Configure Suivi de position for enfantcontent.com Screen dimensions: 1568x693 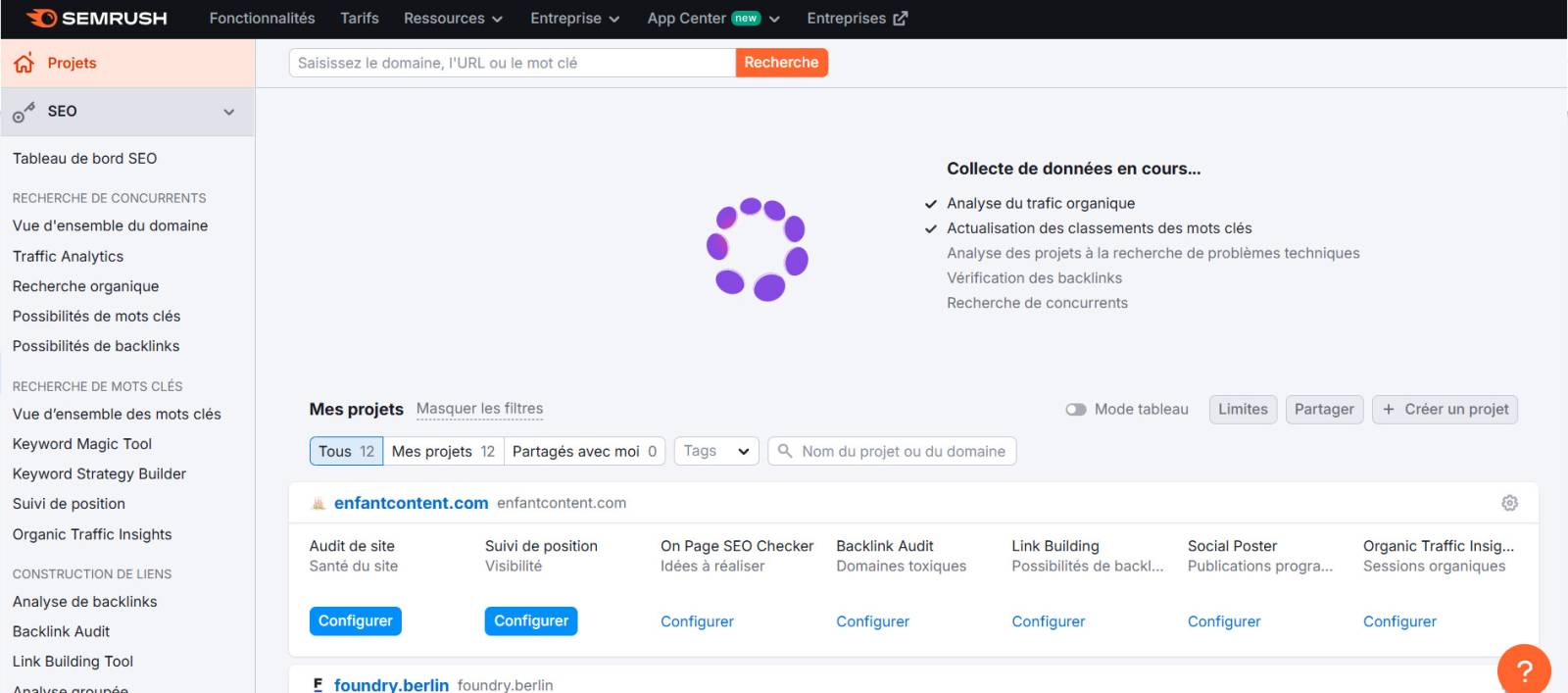531,621
